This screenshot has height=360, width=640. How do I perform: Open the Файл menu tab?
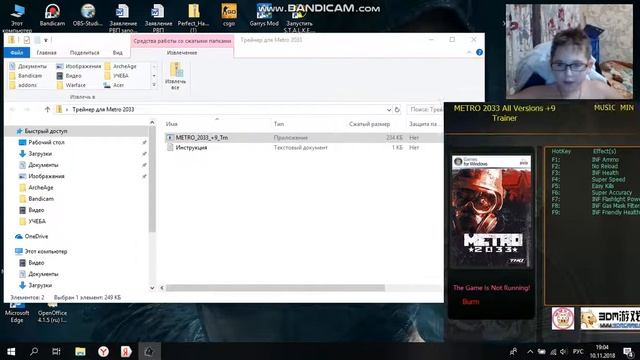[x=17, y=53]
